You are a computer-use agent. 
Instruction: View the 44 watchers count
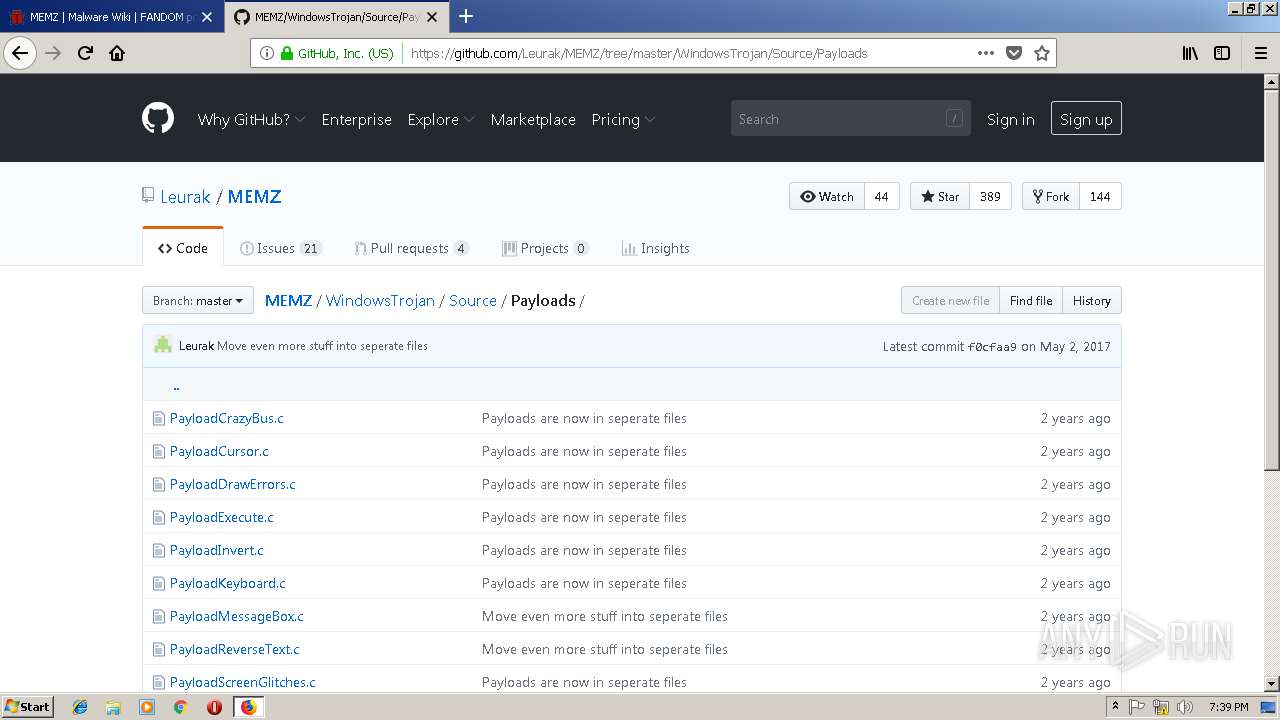click(x=881, y=196)
